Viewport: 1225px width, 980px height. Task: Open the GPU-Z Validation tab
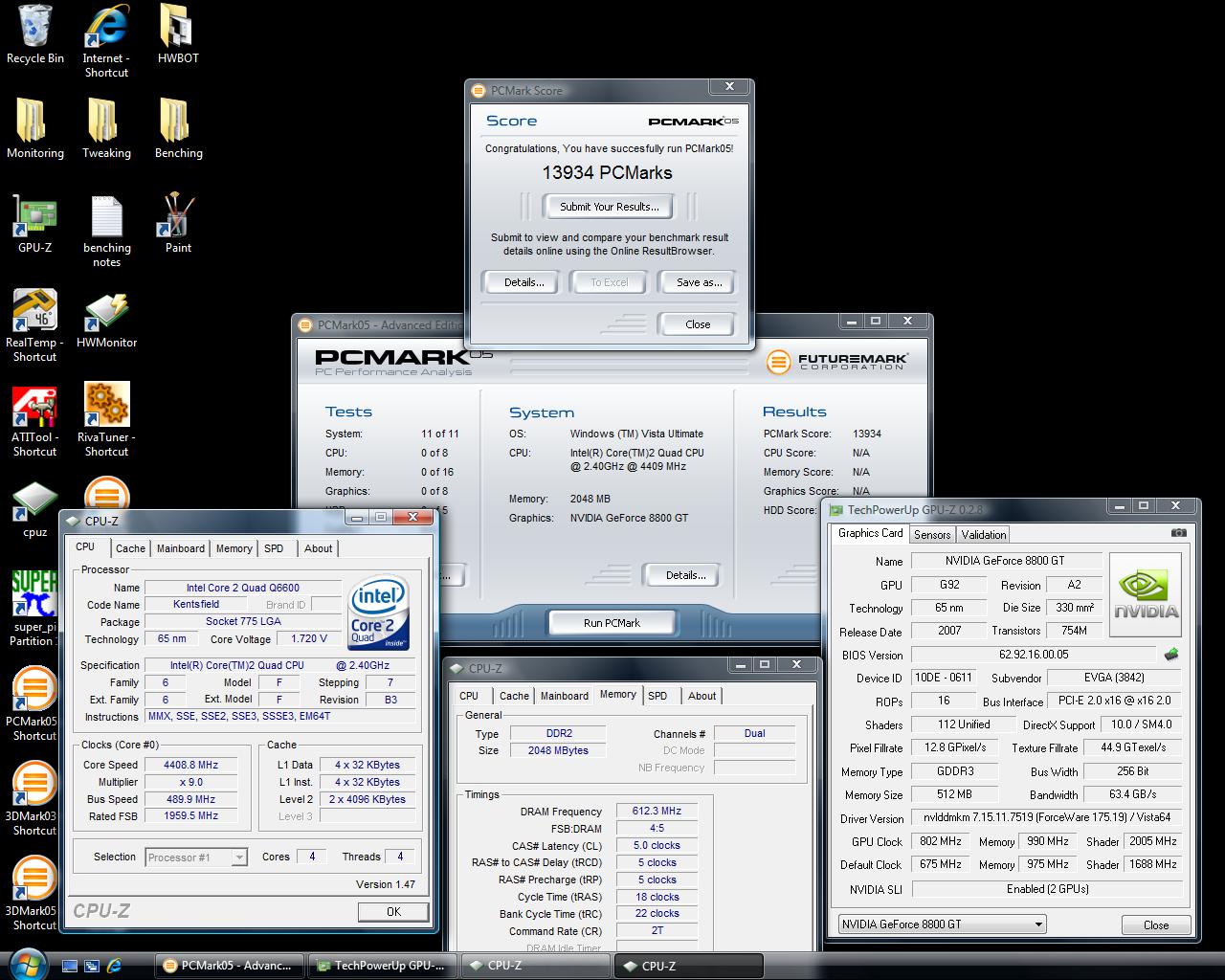pos(984,535)
